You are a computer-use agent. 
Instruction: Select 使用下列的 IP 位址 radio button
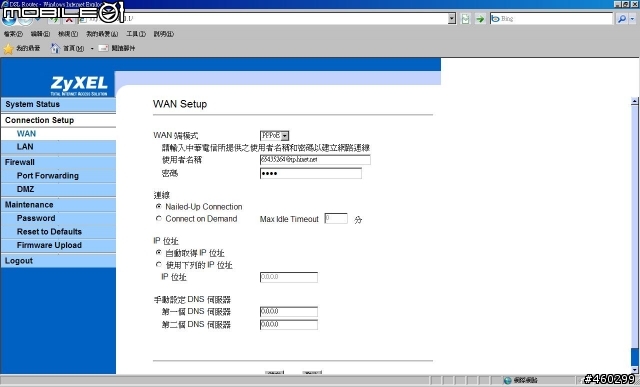[159, 265]
